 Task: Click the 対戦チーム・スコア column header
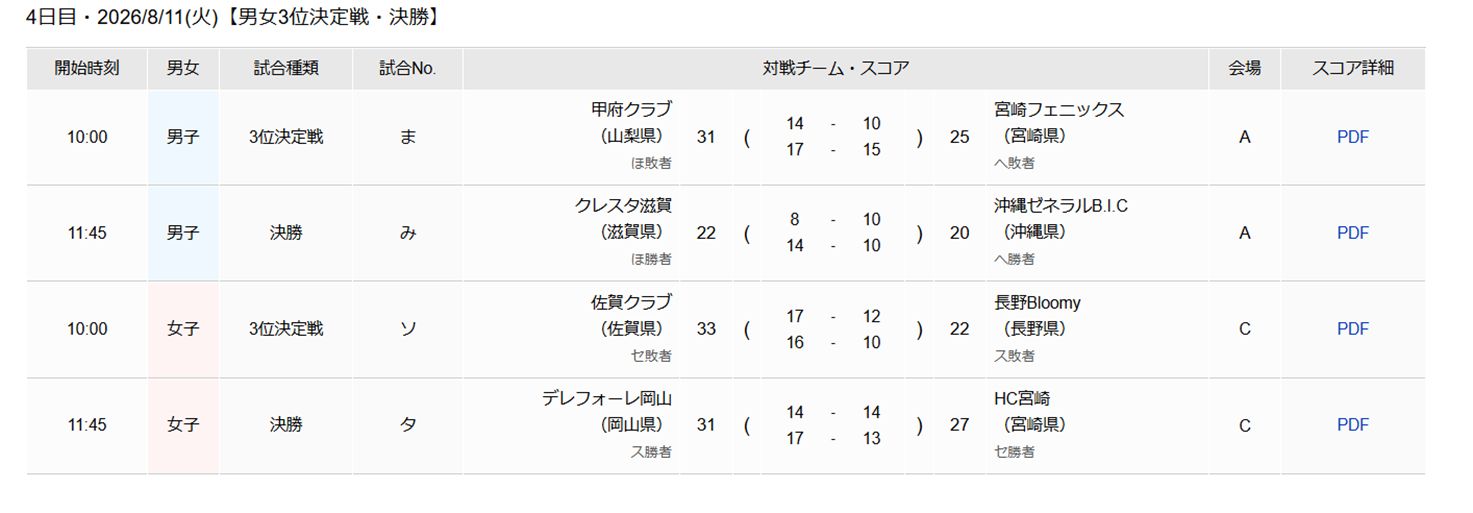click(x=835, y=69)
